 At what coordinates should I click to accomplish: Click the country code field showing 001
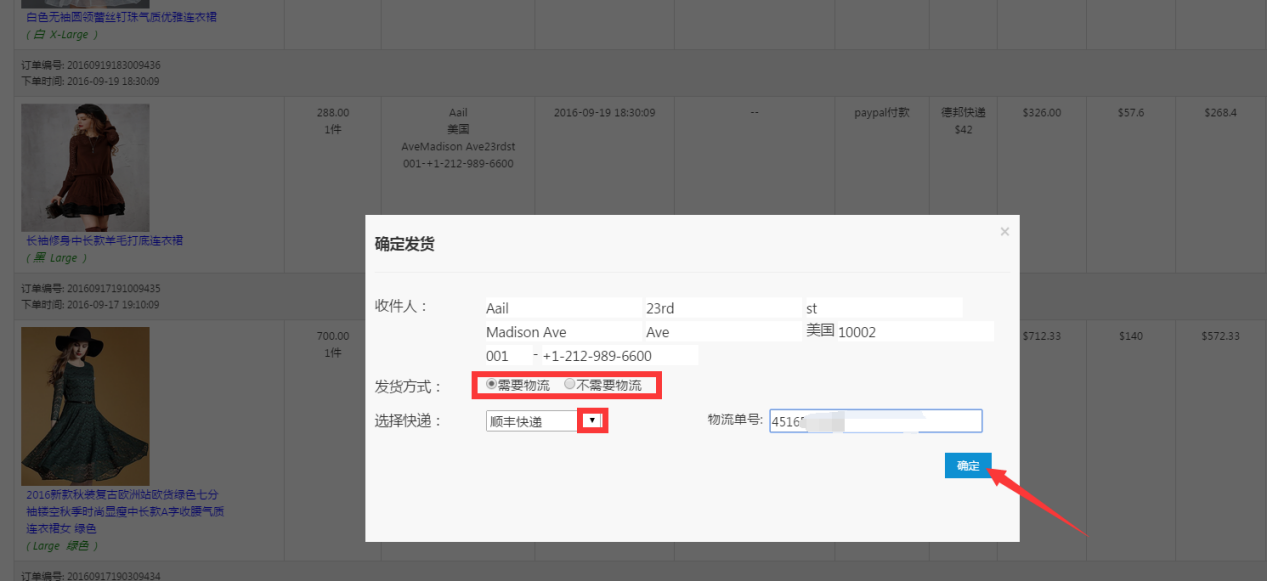(x=510, y=356)
